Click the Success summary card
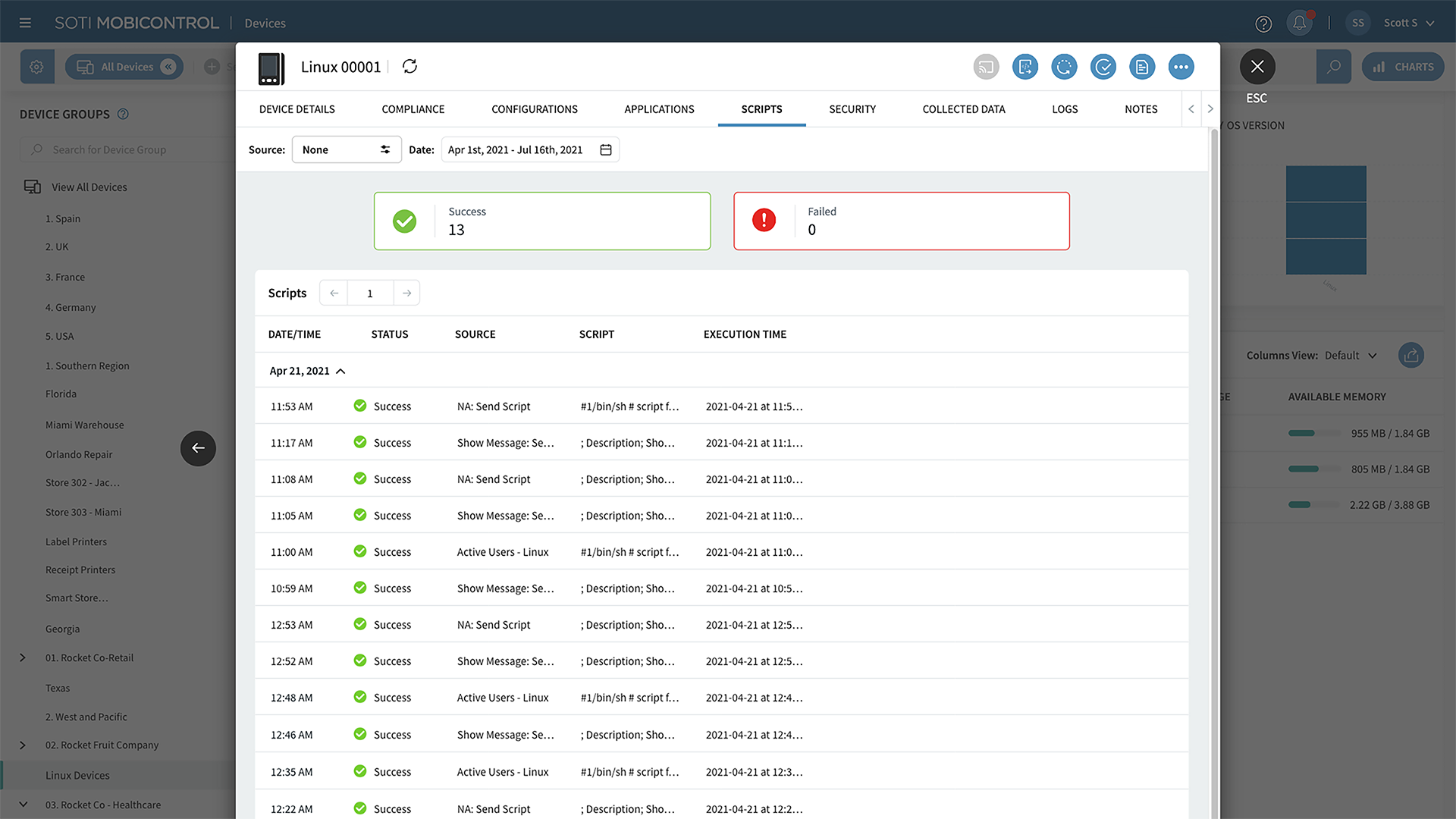This screenshot has width=1456, height=819. (542, 221)
